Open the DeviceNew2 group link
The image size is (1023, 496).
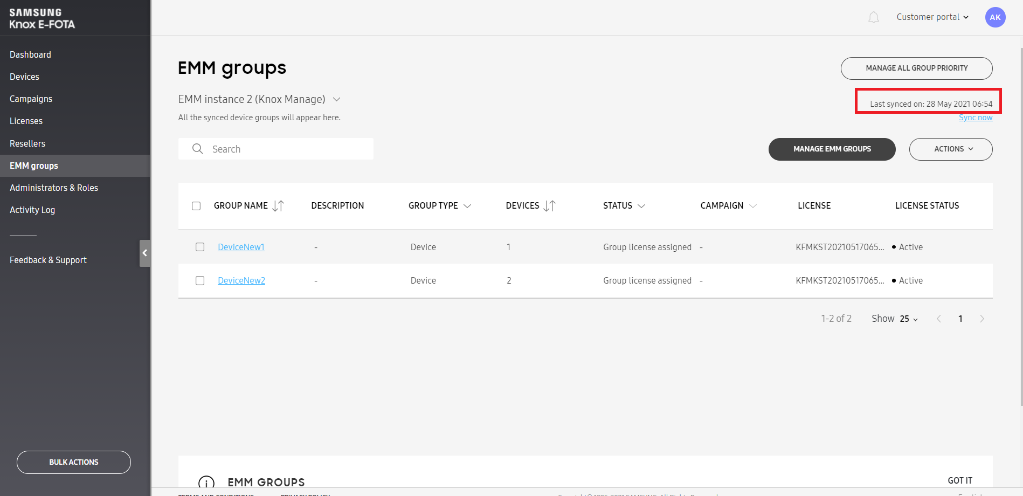[241, 281]
